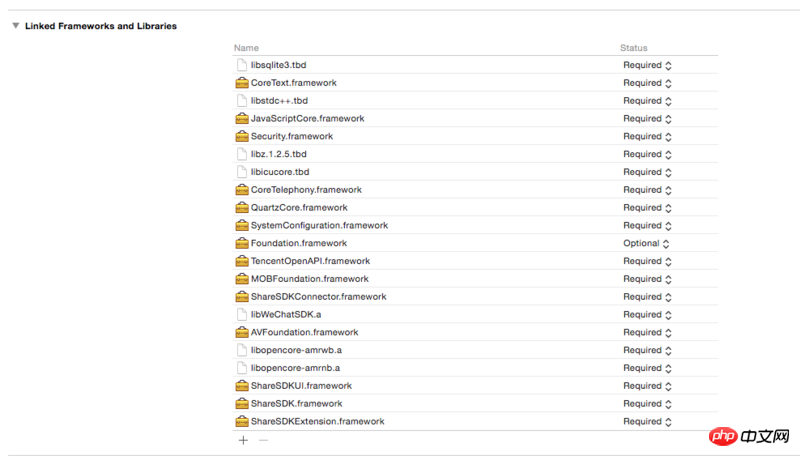Image resolution: width=800 pixels, height=456 pixels.
Task: Click the ShareSDK.framework toolbox icon
Action: [242, 403]
